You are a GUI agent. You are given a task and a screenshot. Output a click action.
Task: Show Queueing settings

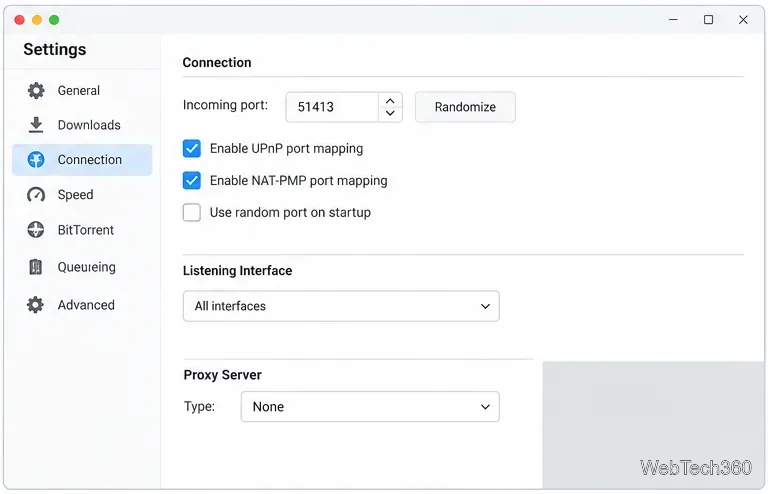click(87, 267)
